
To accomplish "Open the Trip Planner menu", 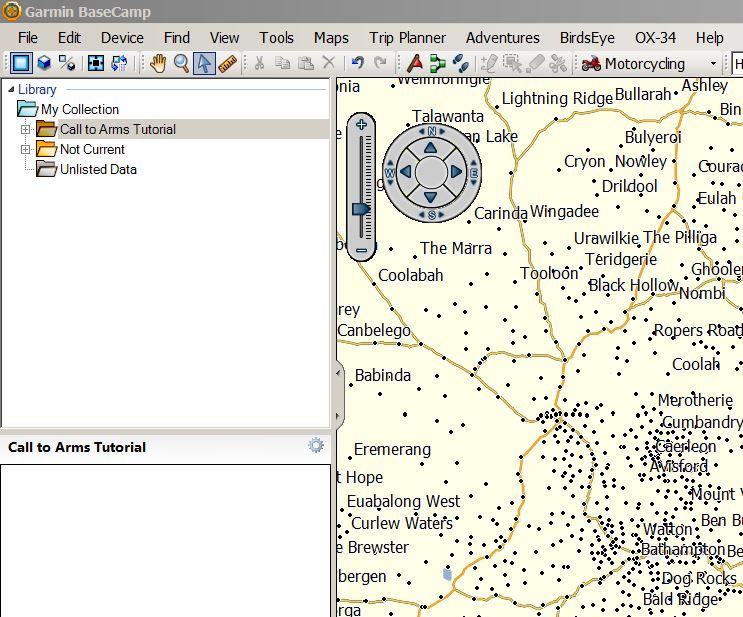I will (407, 37).
